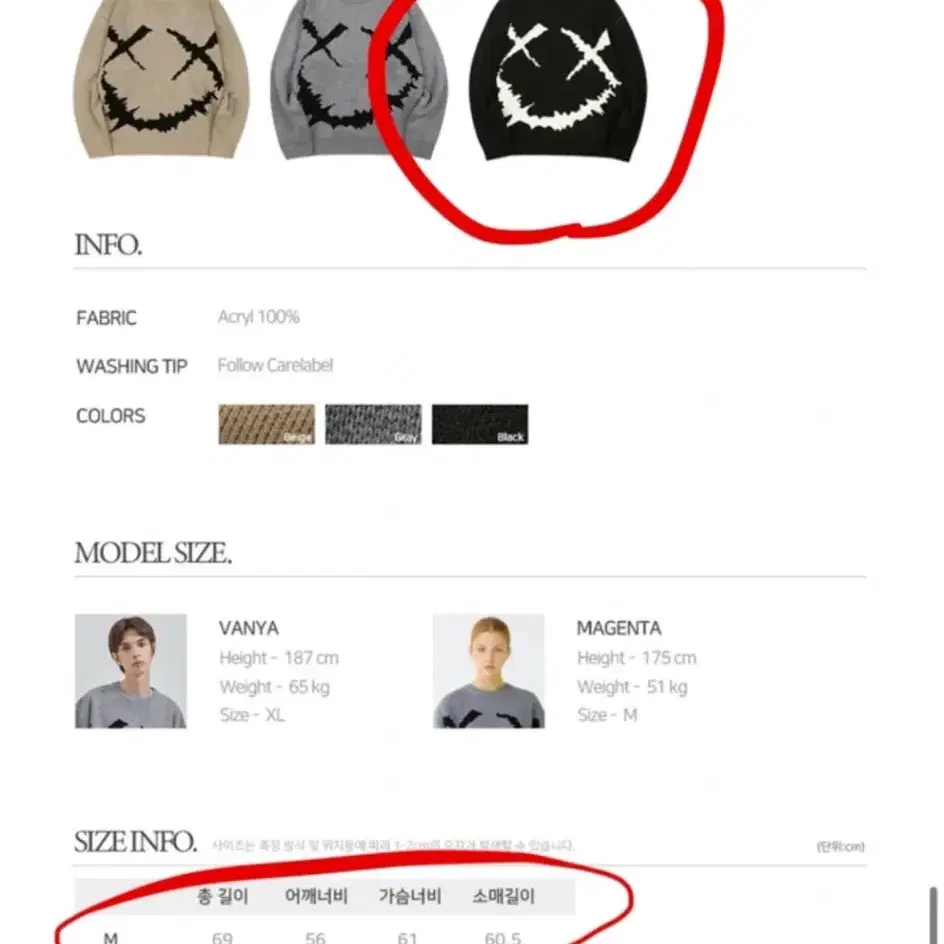This screenshot has width=944, height=944.
Task: Open the gray smiley sweater image
Action: coord(358,79)
